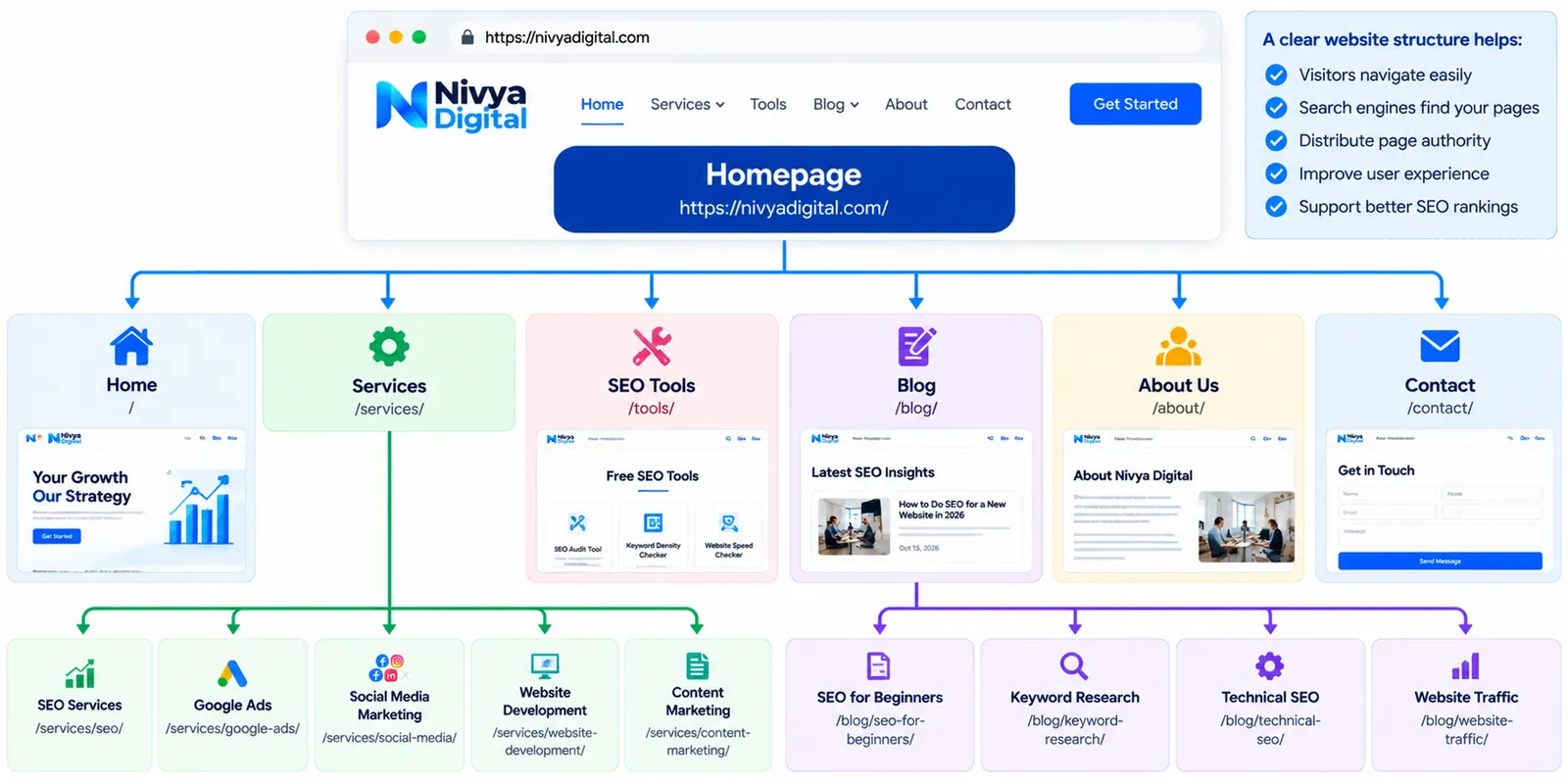Open the About Nivya Digital team photo
The width and height of the screenshot is (1568, 784).
pos(1246,526)
